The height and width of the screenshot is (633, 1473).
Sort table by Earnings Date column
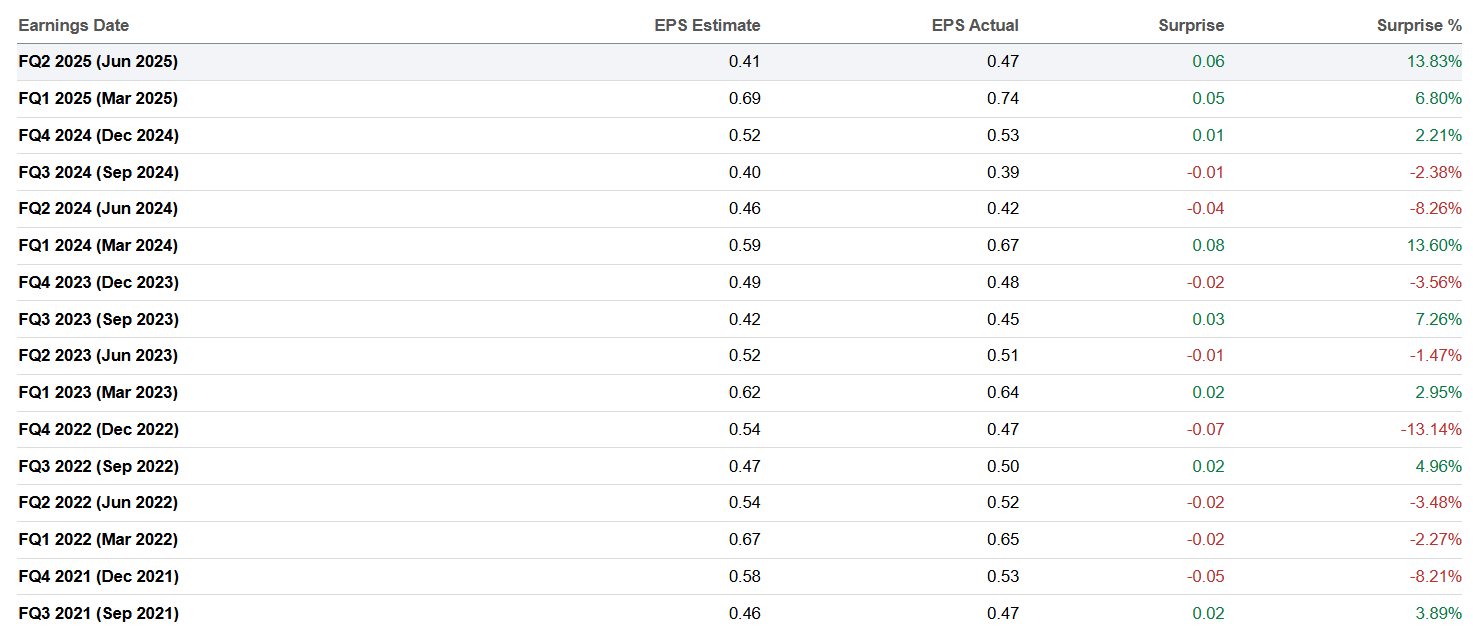coord(70,25)
